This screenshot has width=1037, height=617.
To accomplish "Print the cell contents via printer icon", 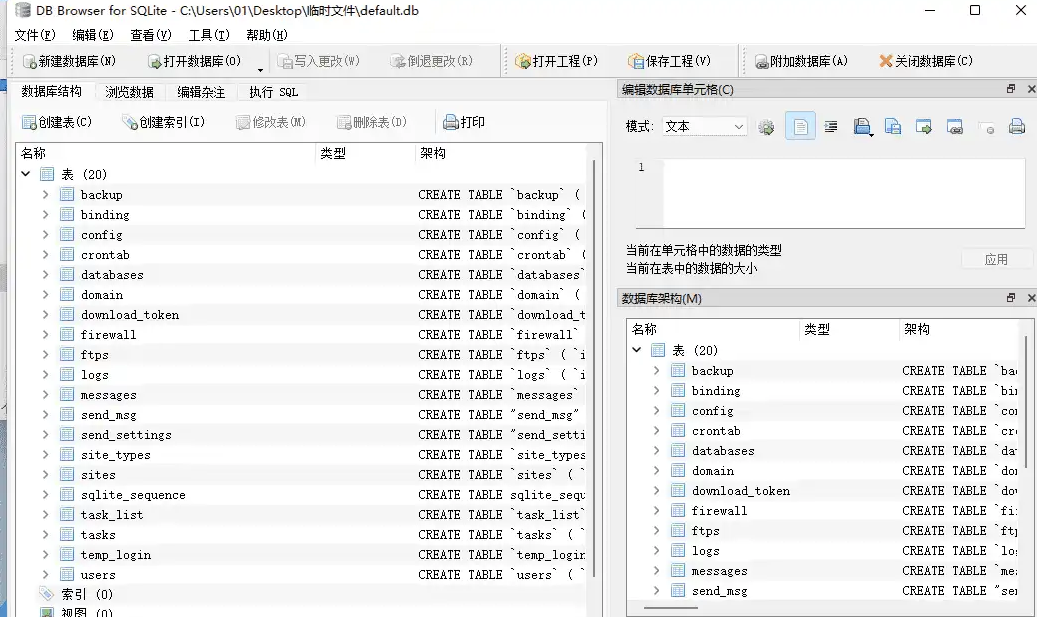I will [x=1016, y=126].
